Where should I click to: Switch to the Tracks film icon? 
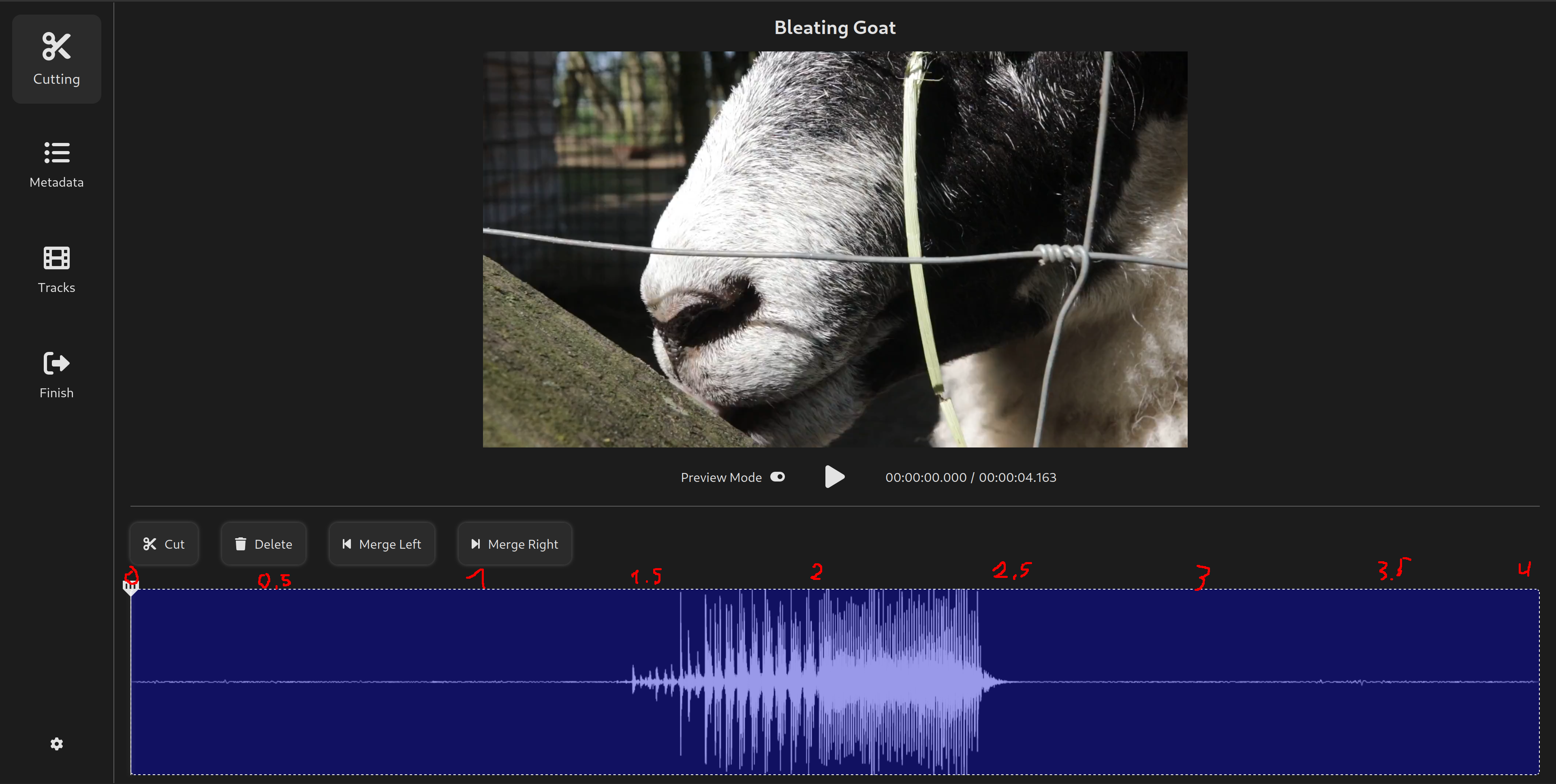56,258
